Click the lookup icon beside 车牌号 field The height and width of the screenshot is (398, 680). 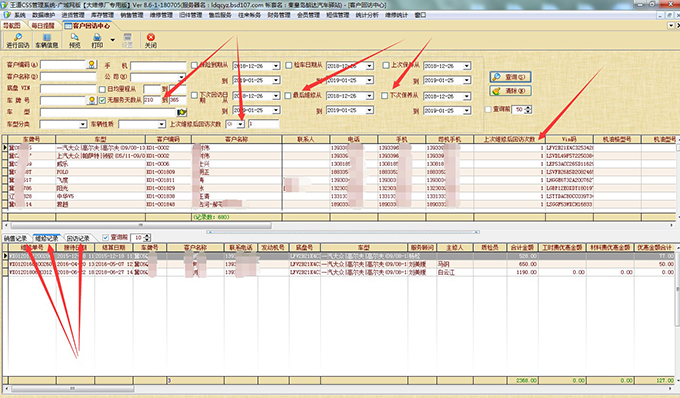pos(92,100)
